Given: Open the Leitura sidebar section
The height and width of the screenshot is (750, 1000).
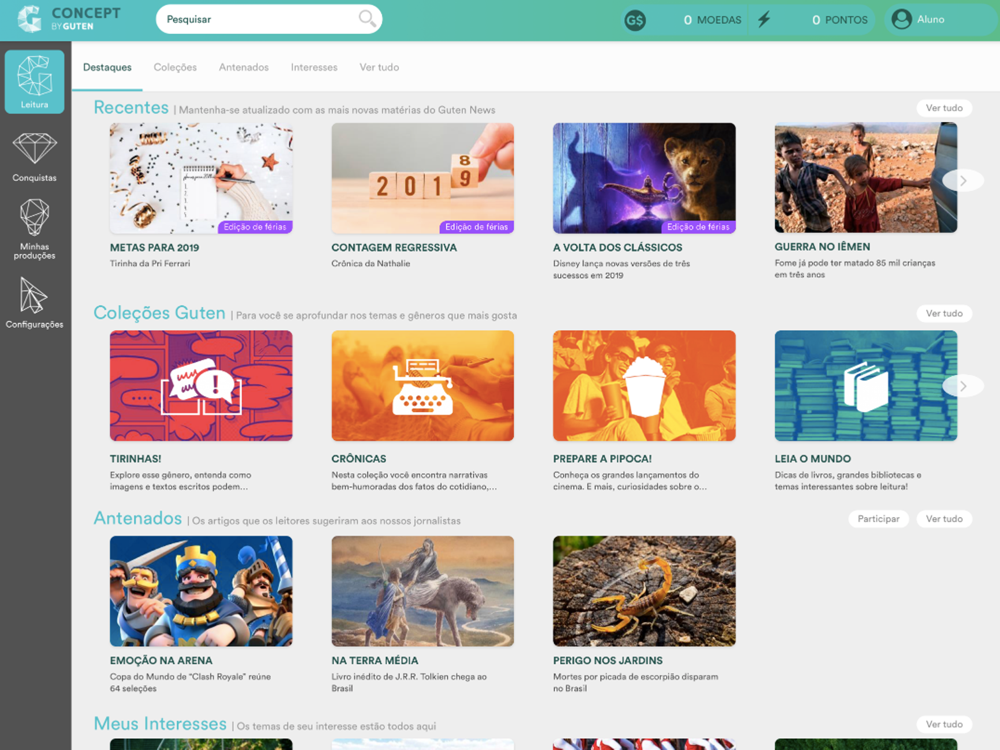Looking at the screenshot, I should 34,82.
